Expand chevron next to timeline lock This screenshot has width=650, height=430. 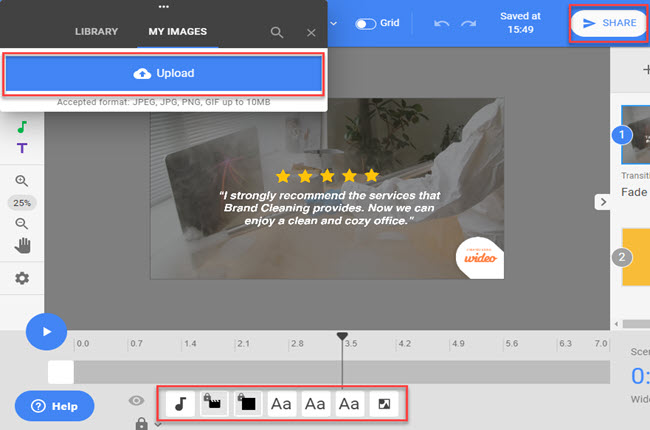(158, 425)
